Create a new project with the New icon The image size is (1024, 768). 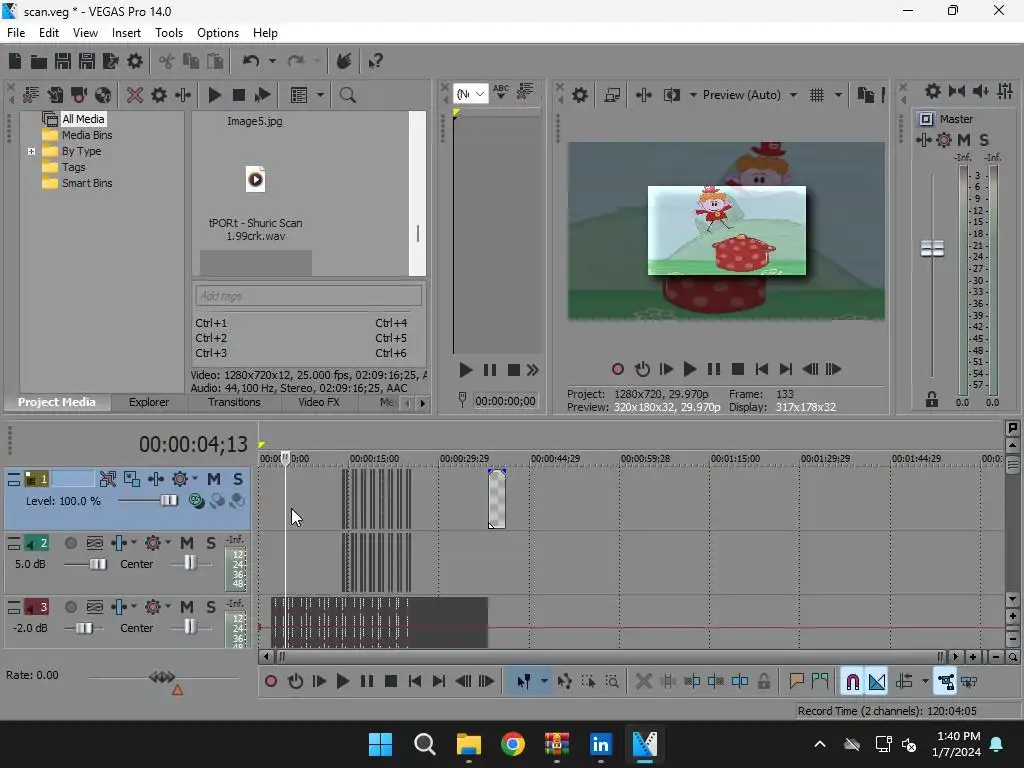click(x=14, y=61)
